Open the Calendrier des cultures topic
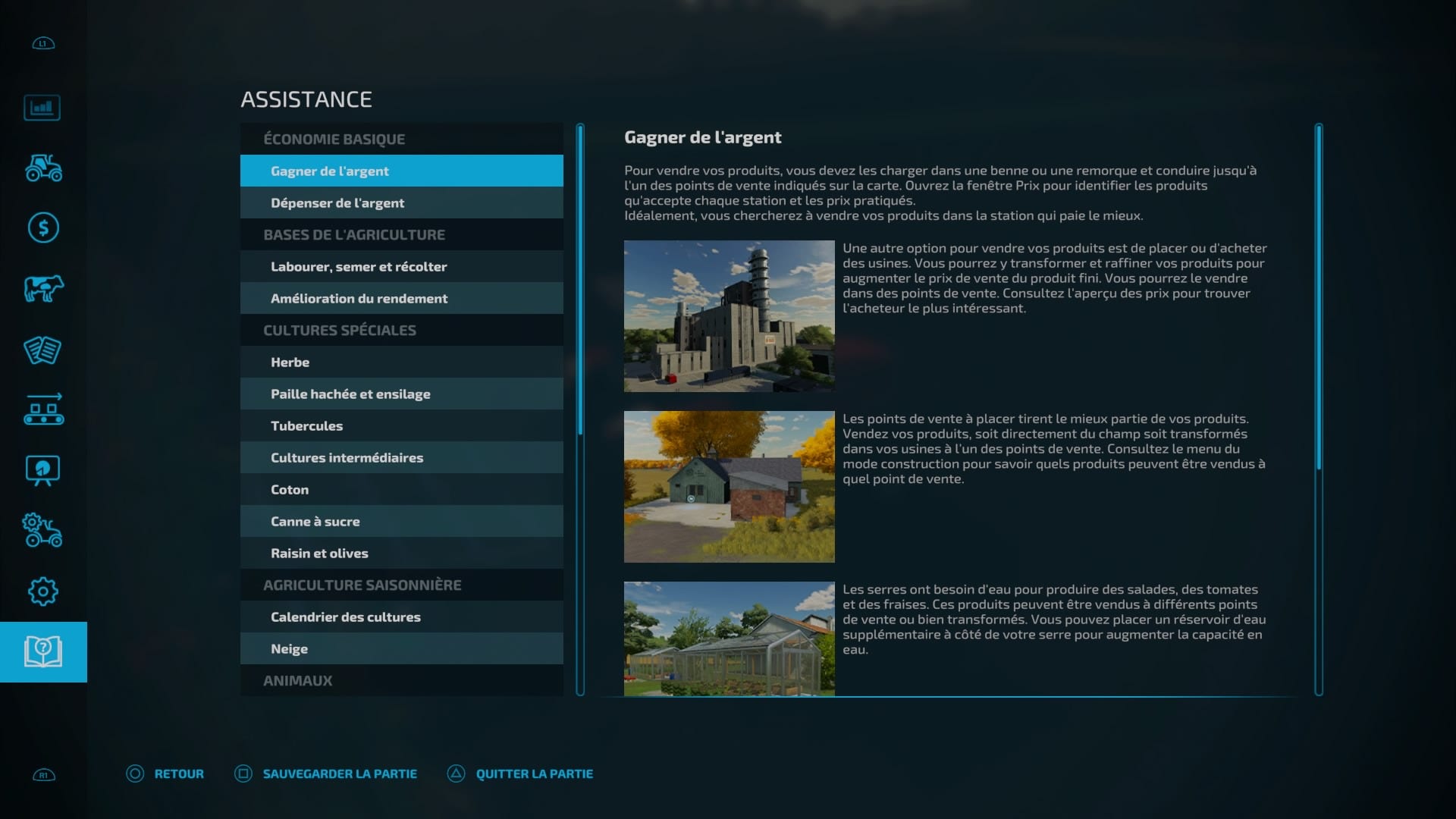1456x819 pixels. click(402, 617)
